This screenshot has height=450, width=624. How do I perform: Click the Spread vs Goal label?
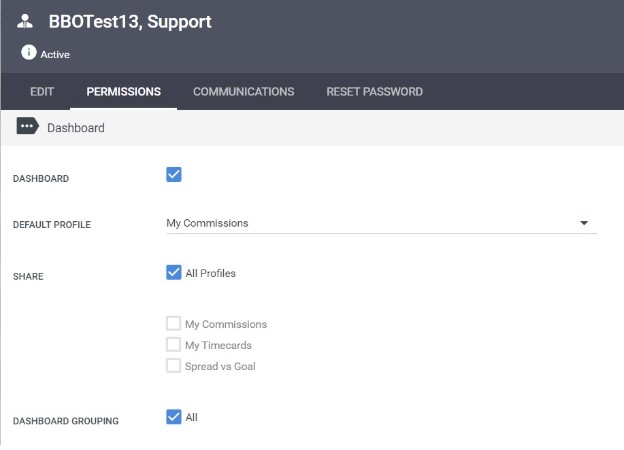(x=220, y=366)
